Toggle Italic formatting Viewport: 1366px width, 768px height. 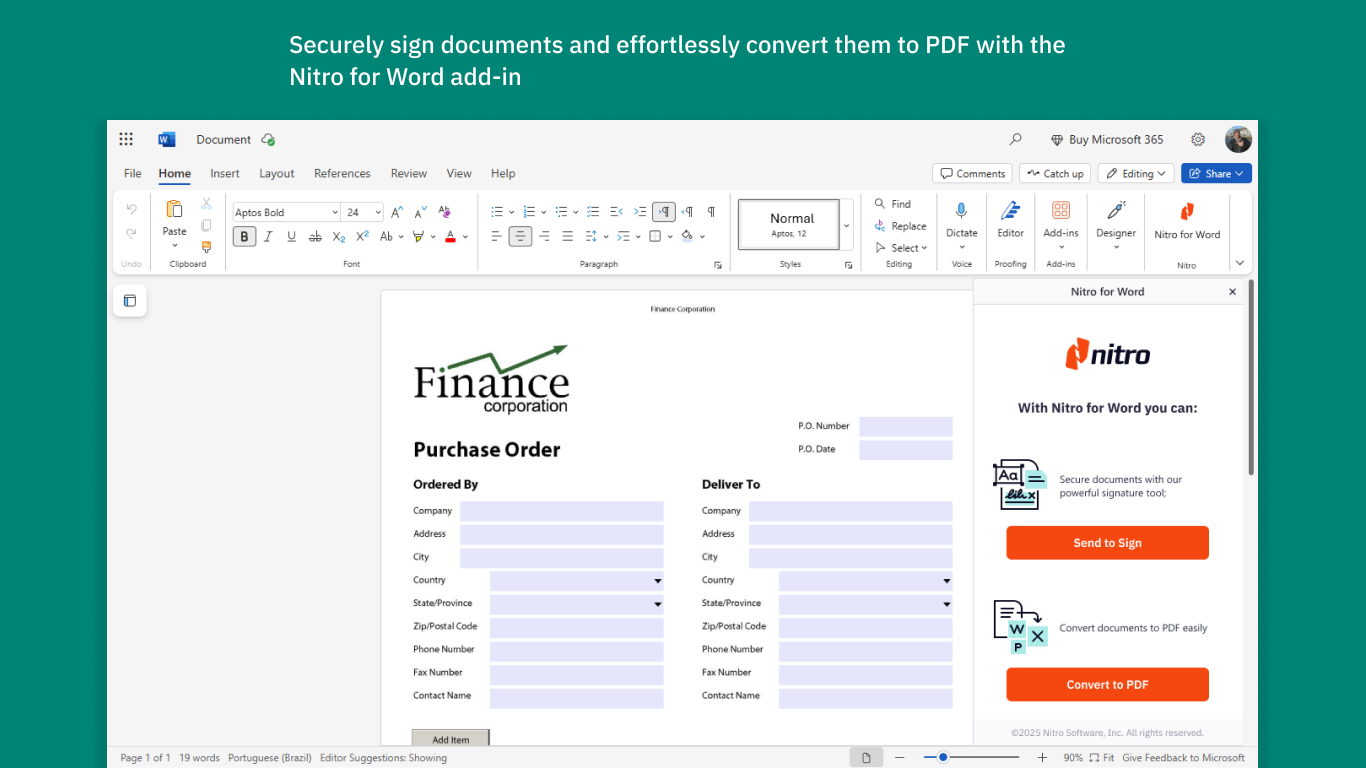[x=268, y=237]
